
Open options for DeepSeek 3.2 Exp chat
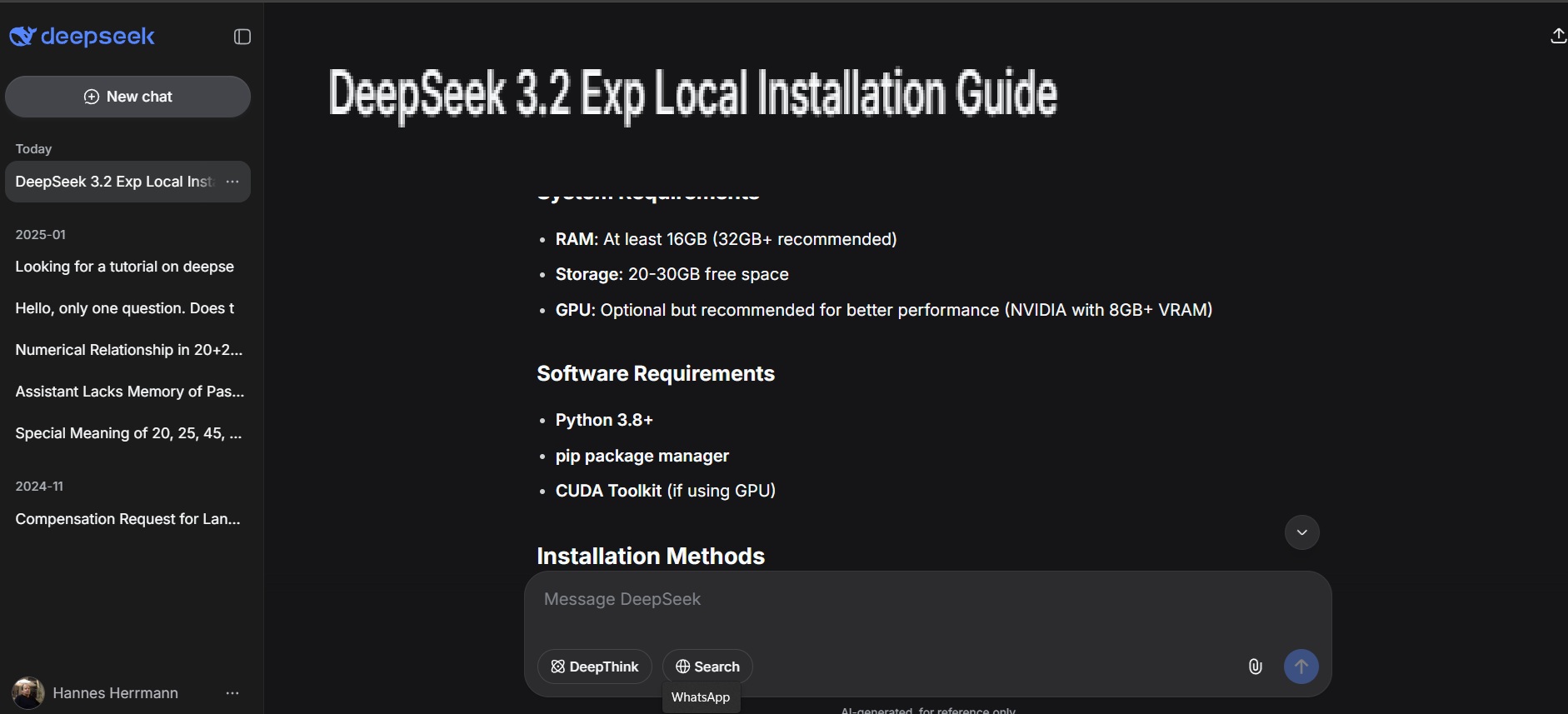coord(232,182)
